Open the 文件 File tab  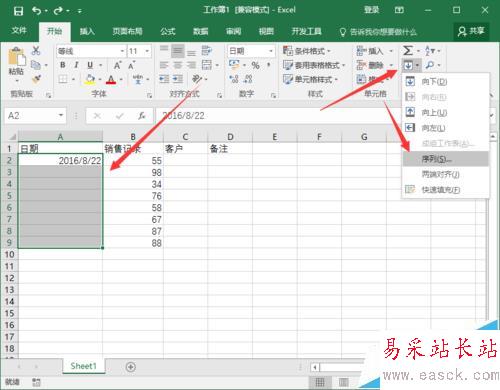point(19,31)
